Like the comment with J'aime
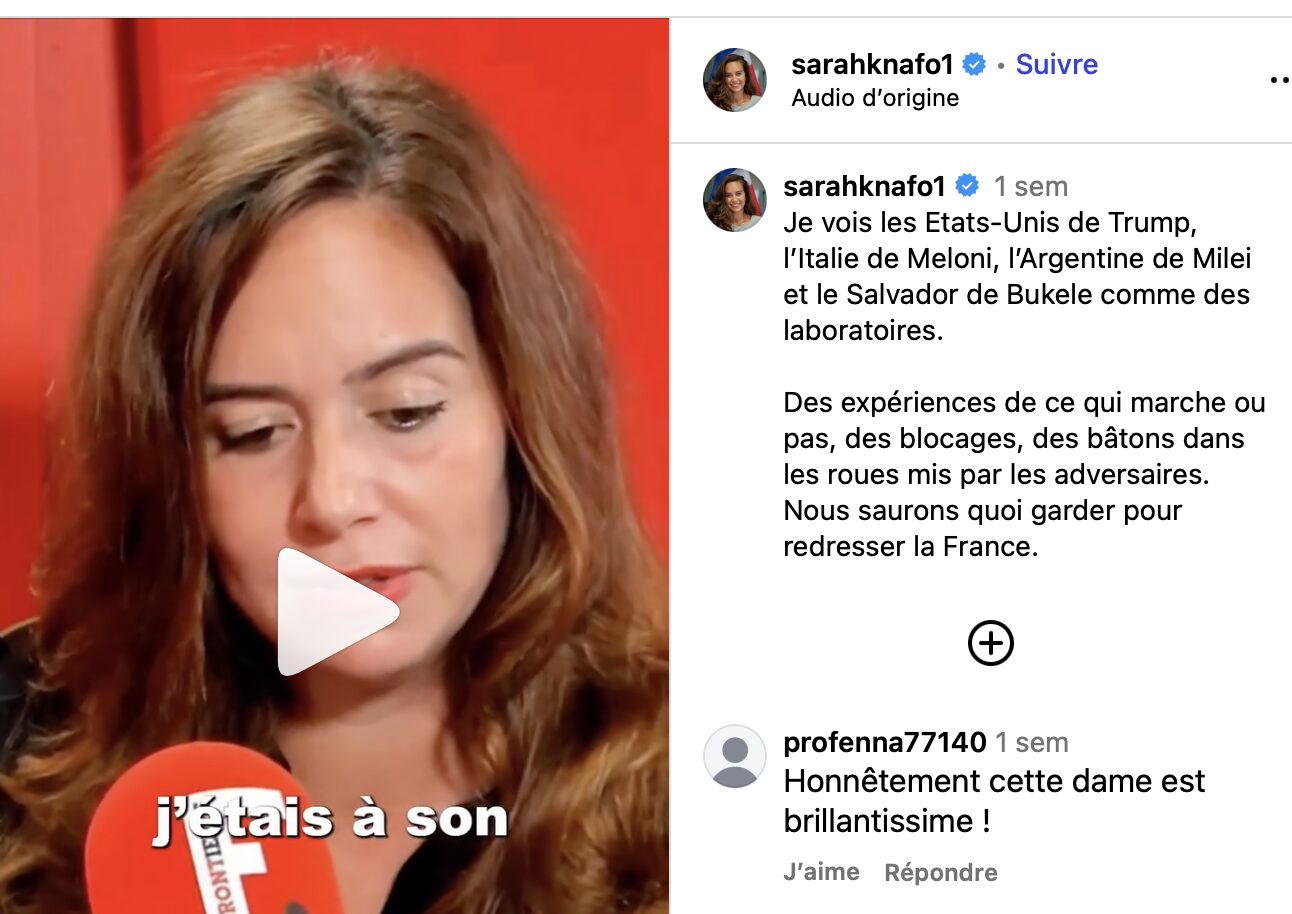 (822, 872)
